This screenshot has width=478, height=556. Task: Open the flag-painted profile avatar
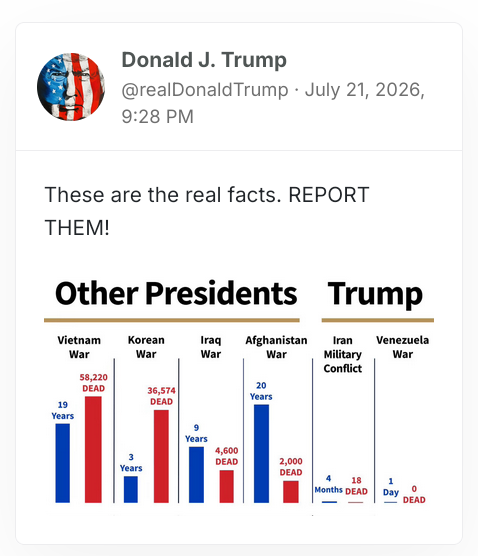(71, 87)
